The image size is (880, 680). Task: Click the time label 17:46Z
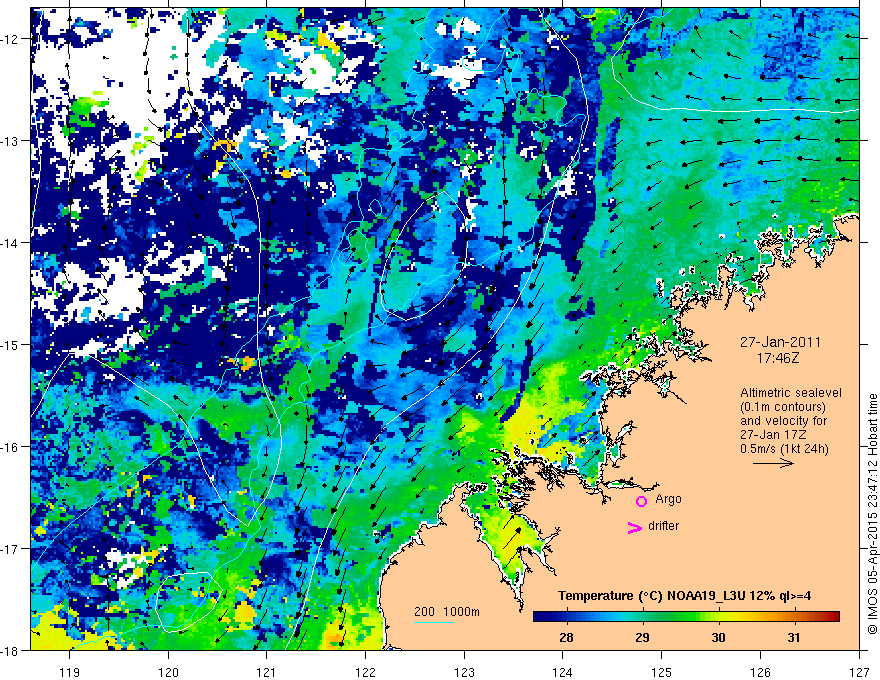(x=778, y=358)
